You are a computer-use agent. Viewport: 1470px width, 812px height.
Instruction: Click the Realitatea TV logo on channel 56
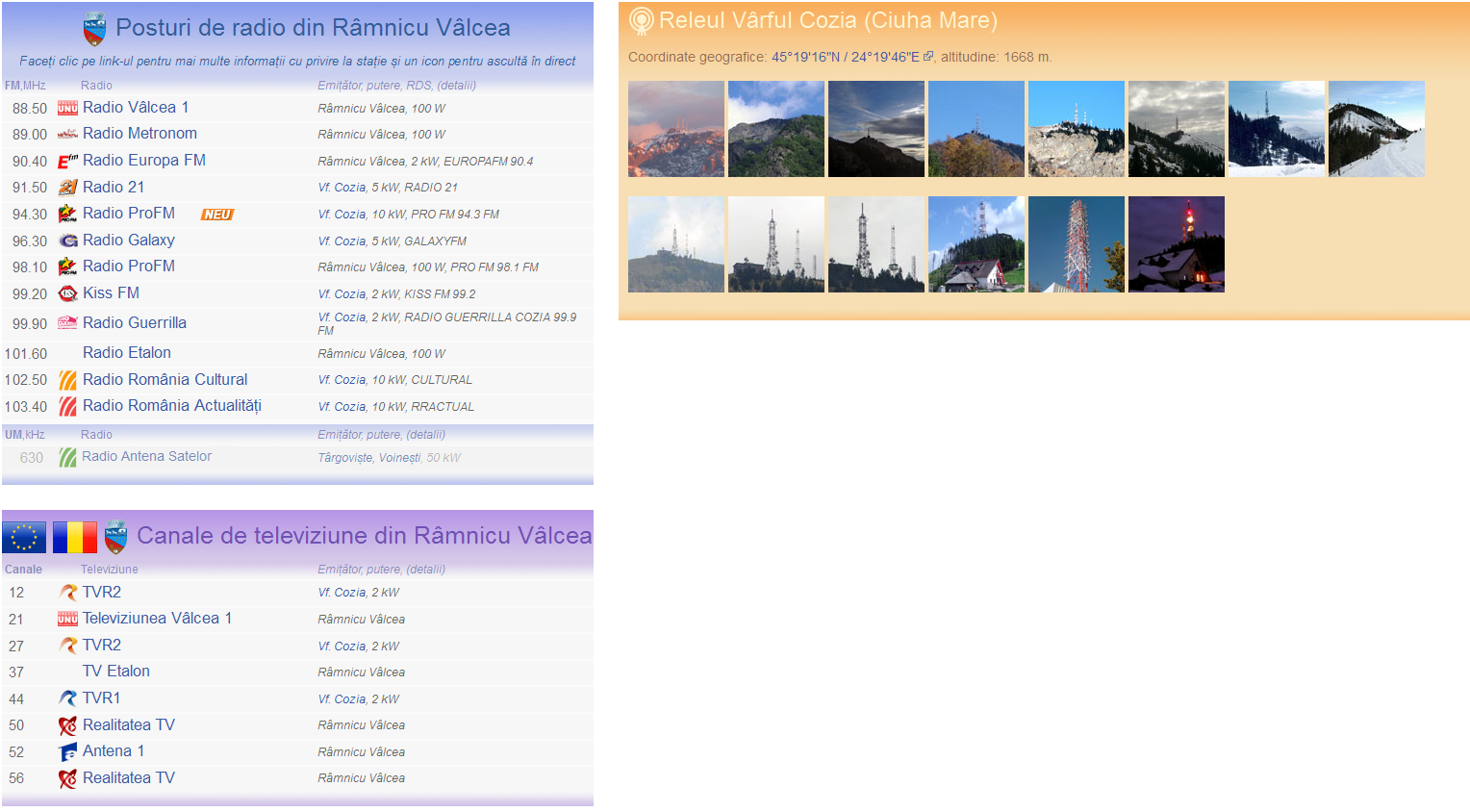[67, 778]
